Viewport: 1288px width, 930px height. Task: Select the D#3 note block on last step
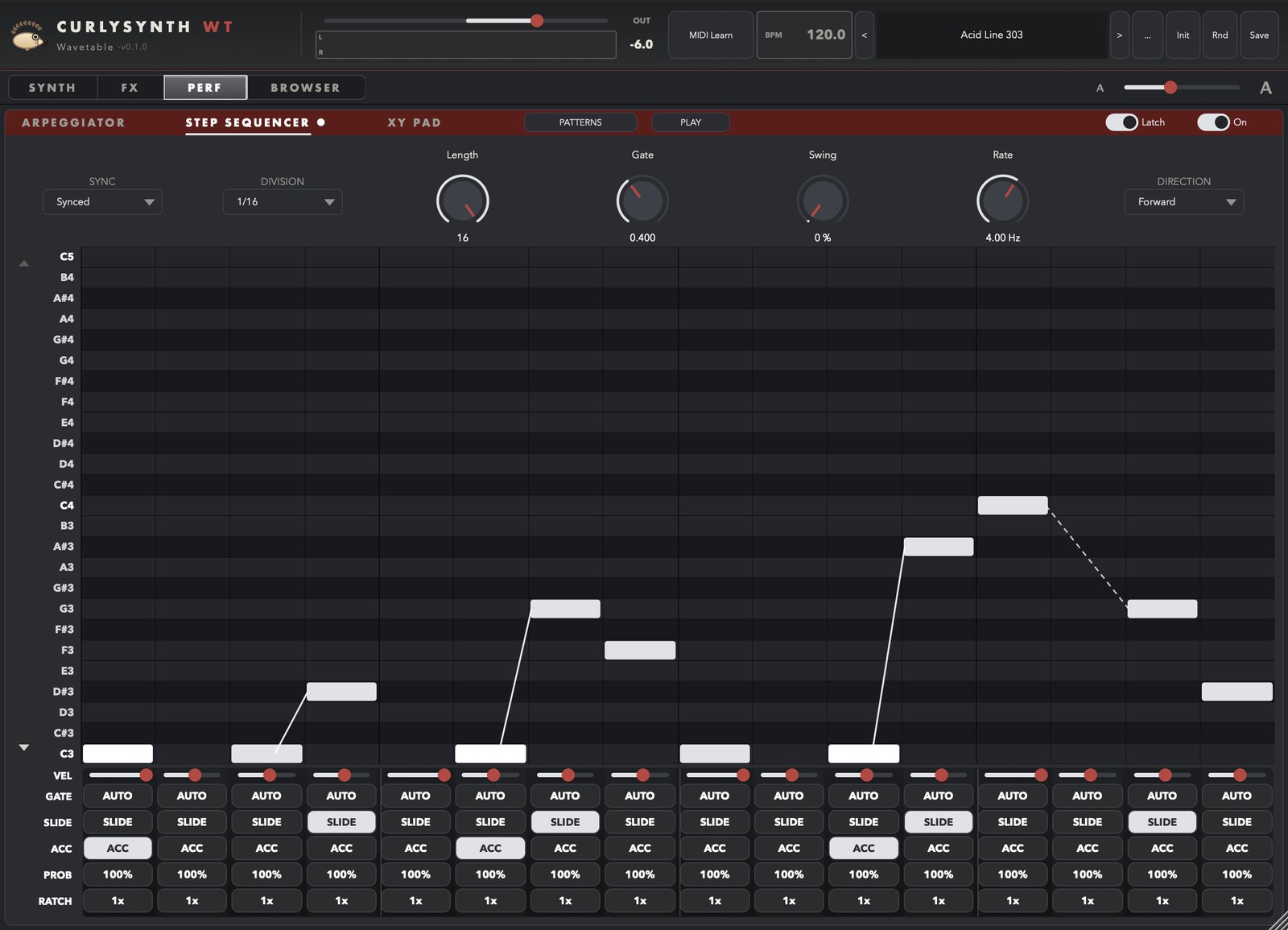[1237, 692]
